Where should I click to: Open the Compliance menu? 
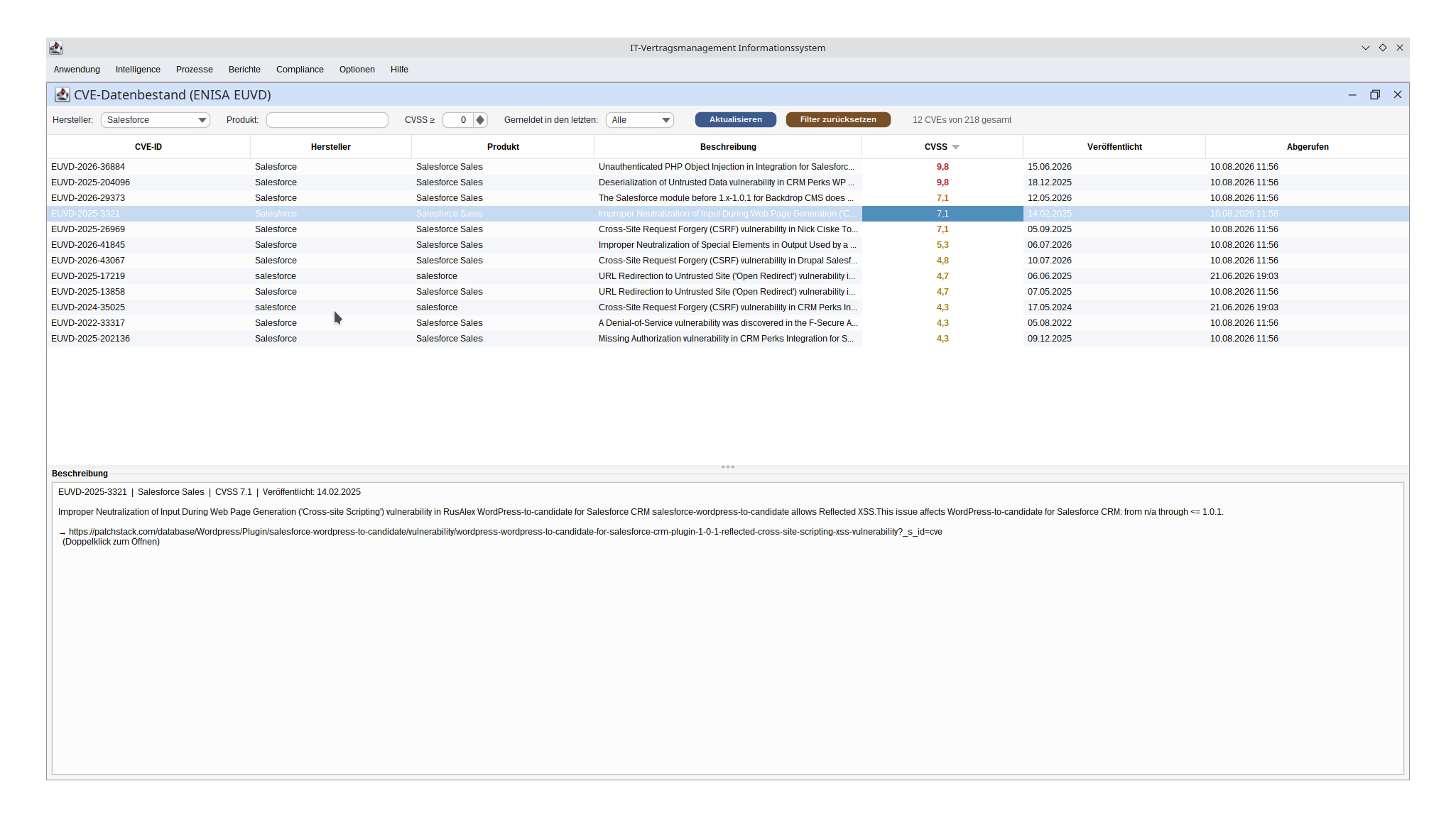click(300, 70)
